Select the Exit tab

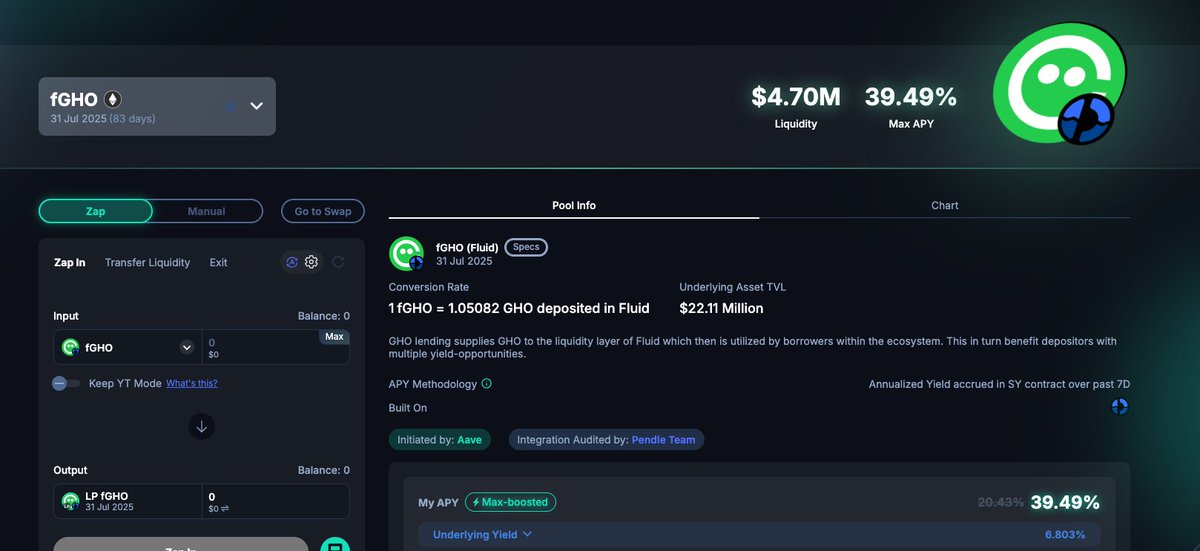tap(218, 263)
